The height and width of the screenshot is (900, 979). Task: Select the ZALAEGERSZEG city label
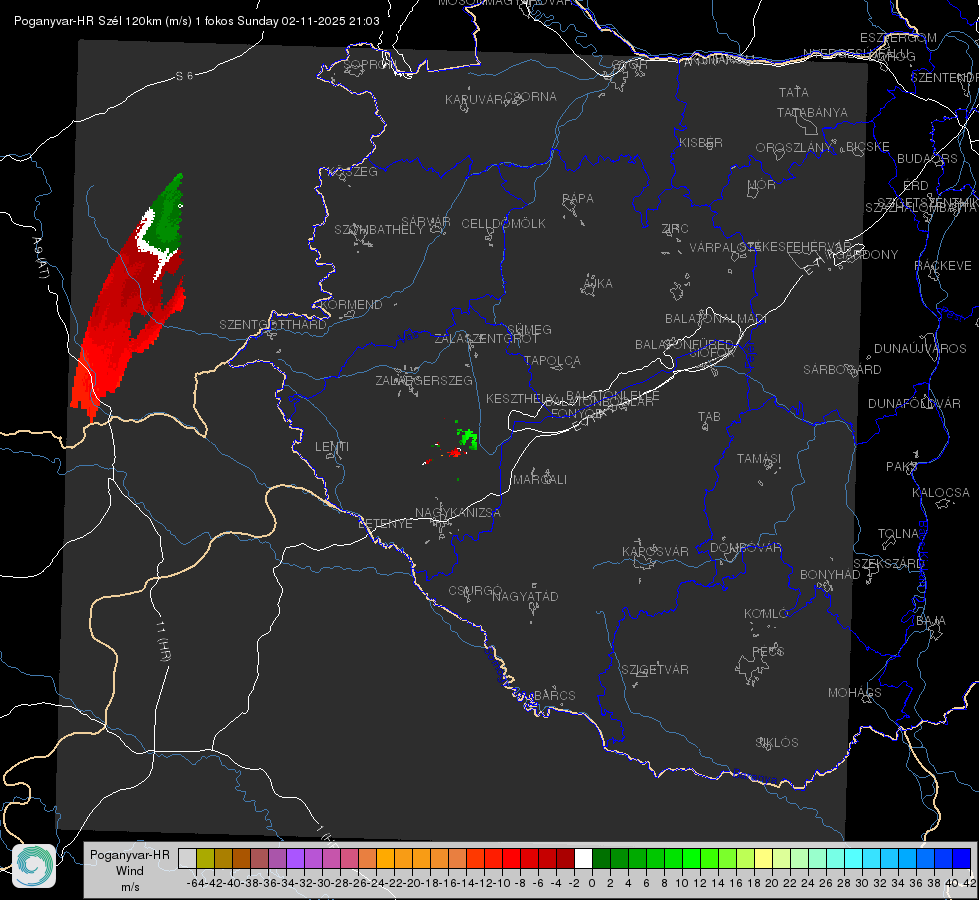424,380
